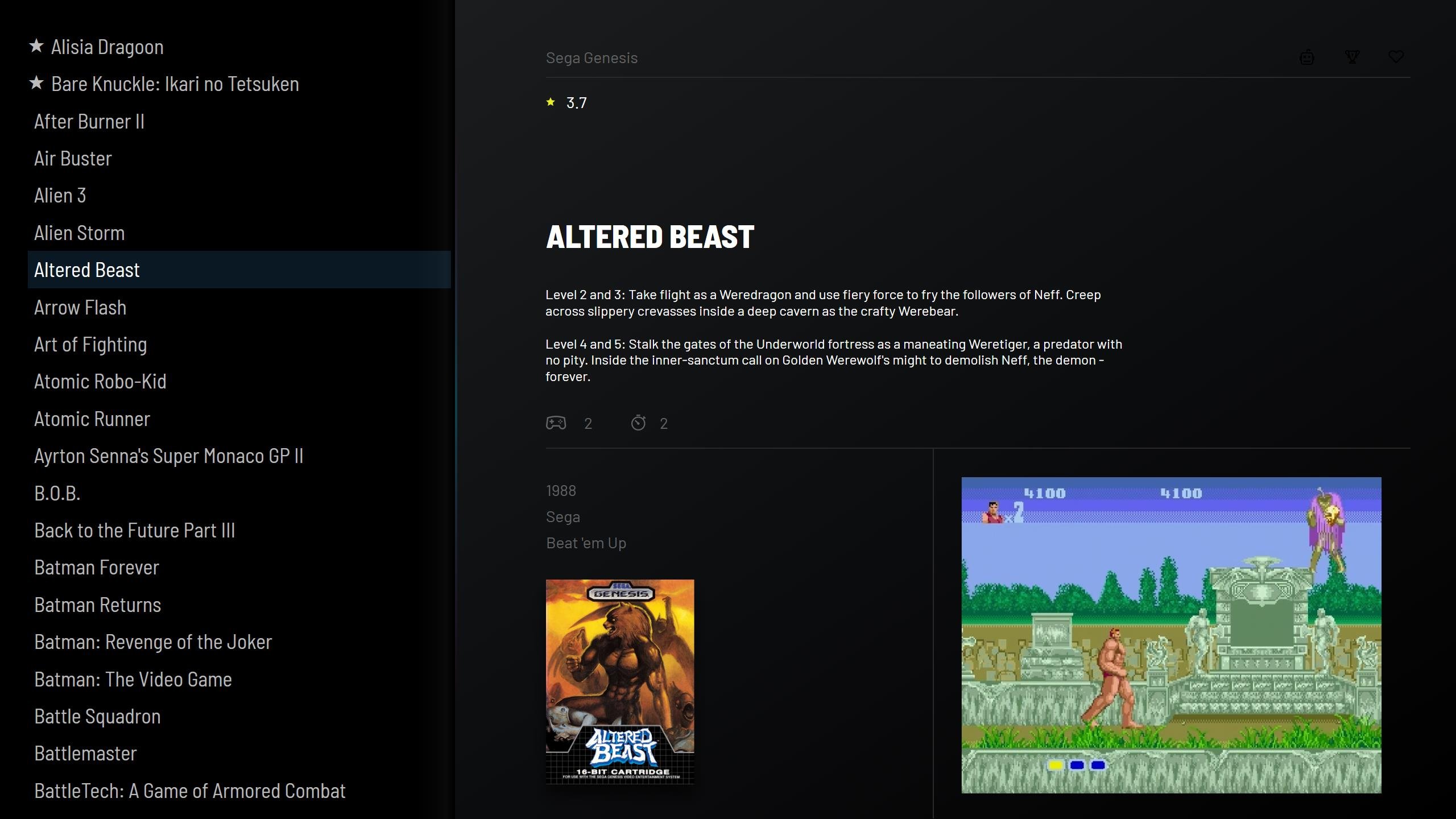This screenshot has width=1456, height=819.
Task: Click the Level 4 and 5 description paragraph
Action: pos(834,360)
